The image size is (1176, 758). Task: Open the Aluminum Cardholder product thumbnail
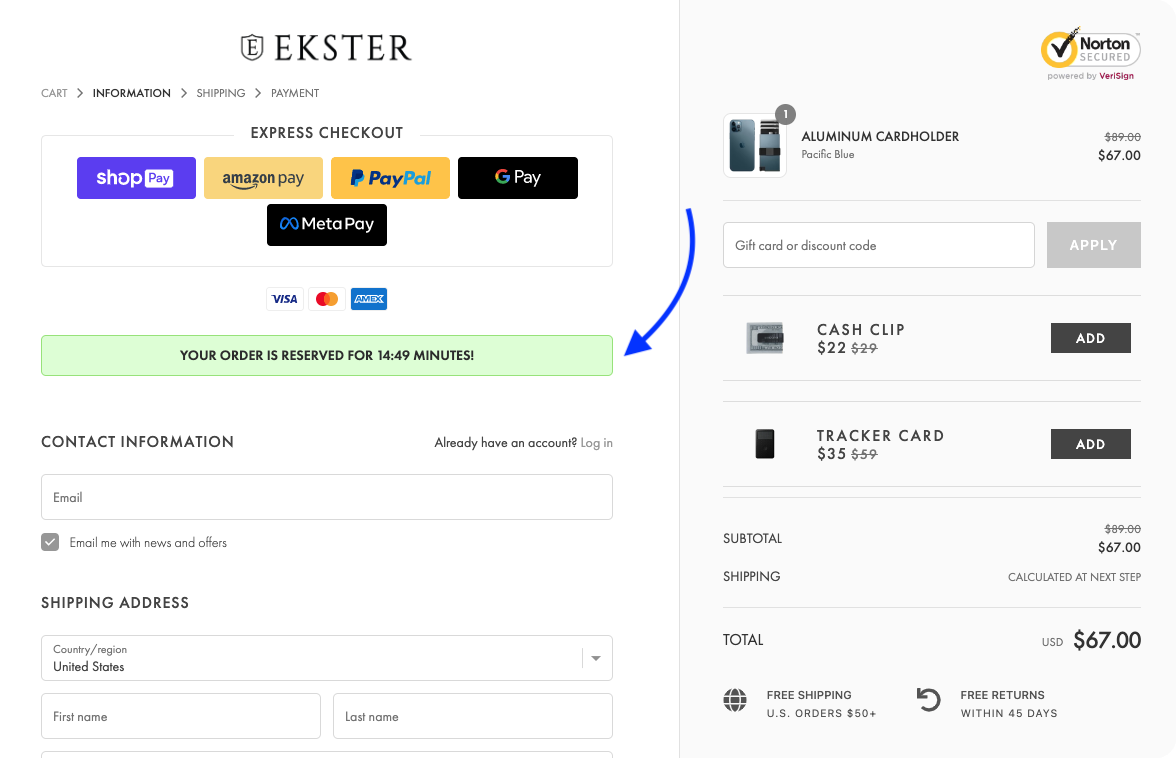754,145
